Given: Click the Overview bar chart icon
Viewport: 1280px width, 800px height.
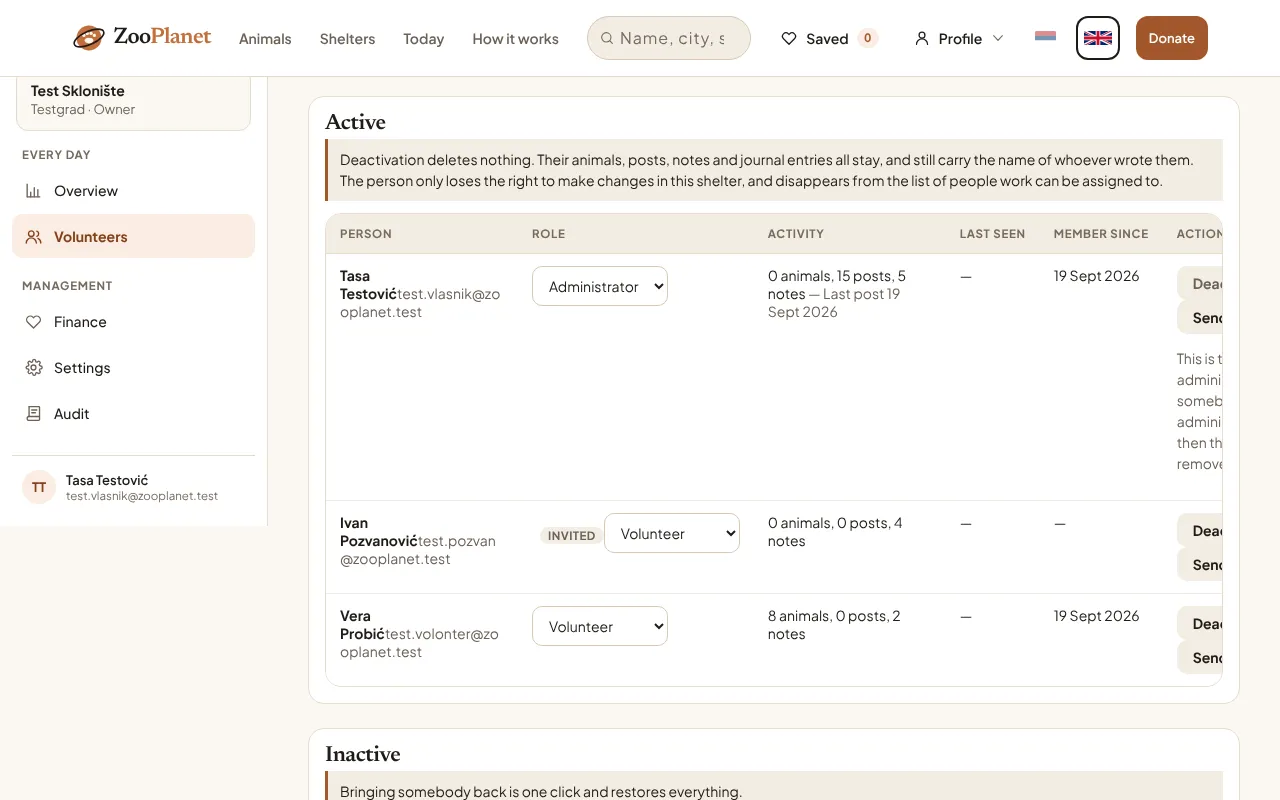Looking at the screenshot, I should [x=33, y=191].
